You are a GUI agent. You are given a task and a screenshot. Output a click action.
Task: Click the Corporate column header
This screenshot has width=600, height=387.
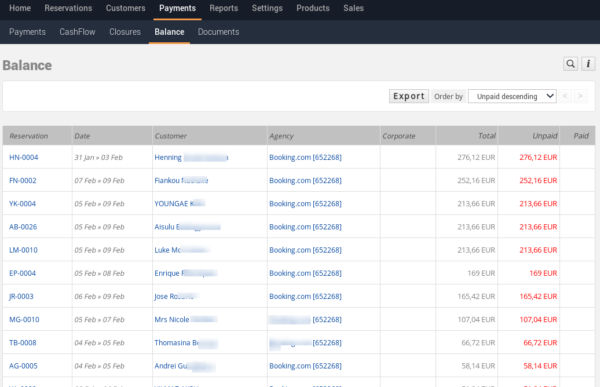tap(399, 136)
